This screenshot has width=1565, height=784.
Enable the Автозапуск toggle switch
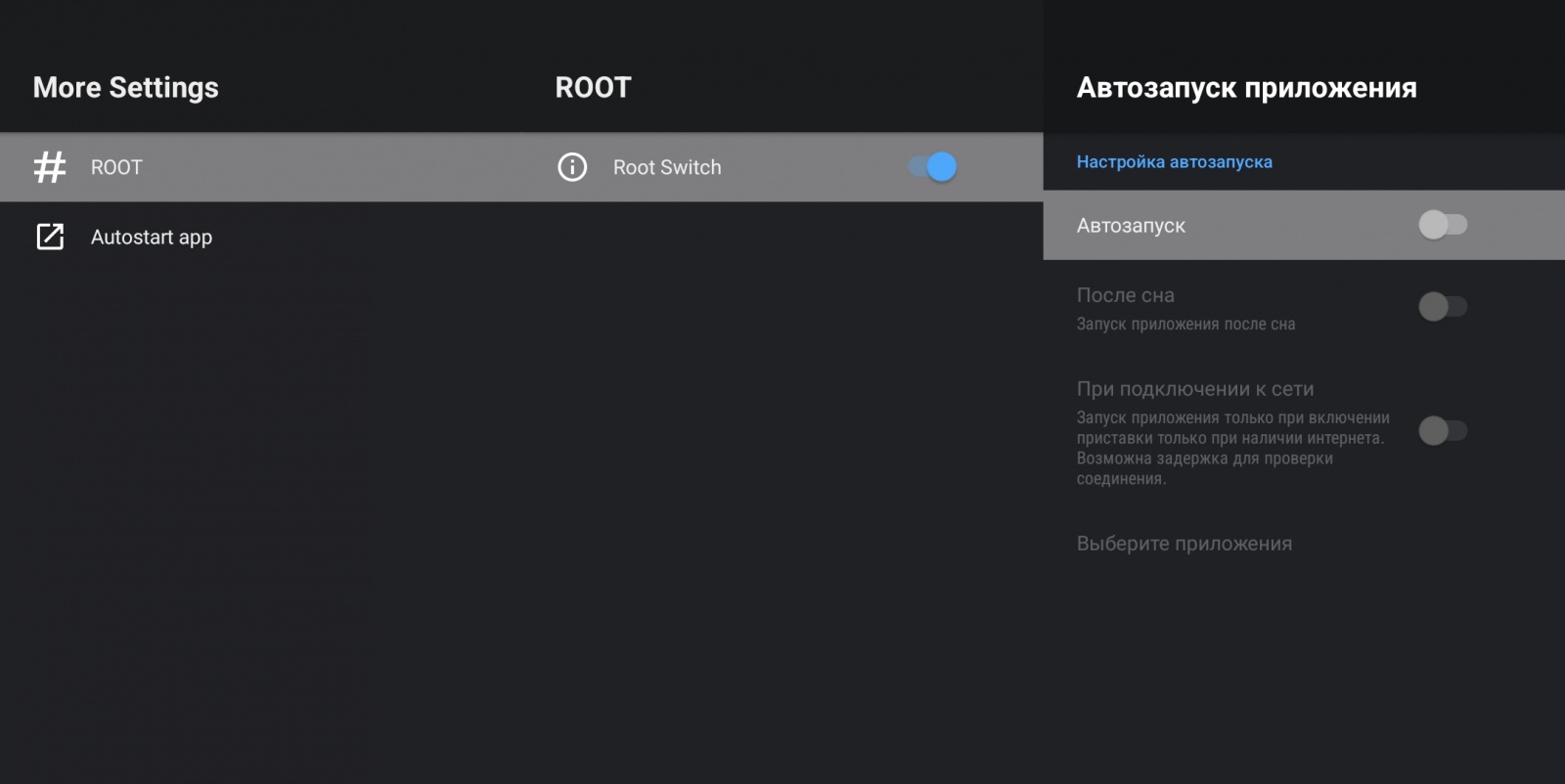(x=1443, y=225)
